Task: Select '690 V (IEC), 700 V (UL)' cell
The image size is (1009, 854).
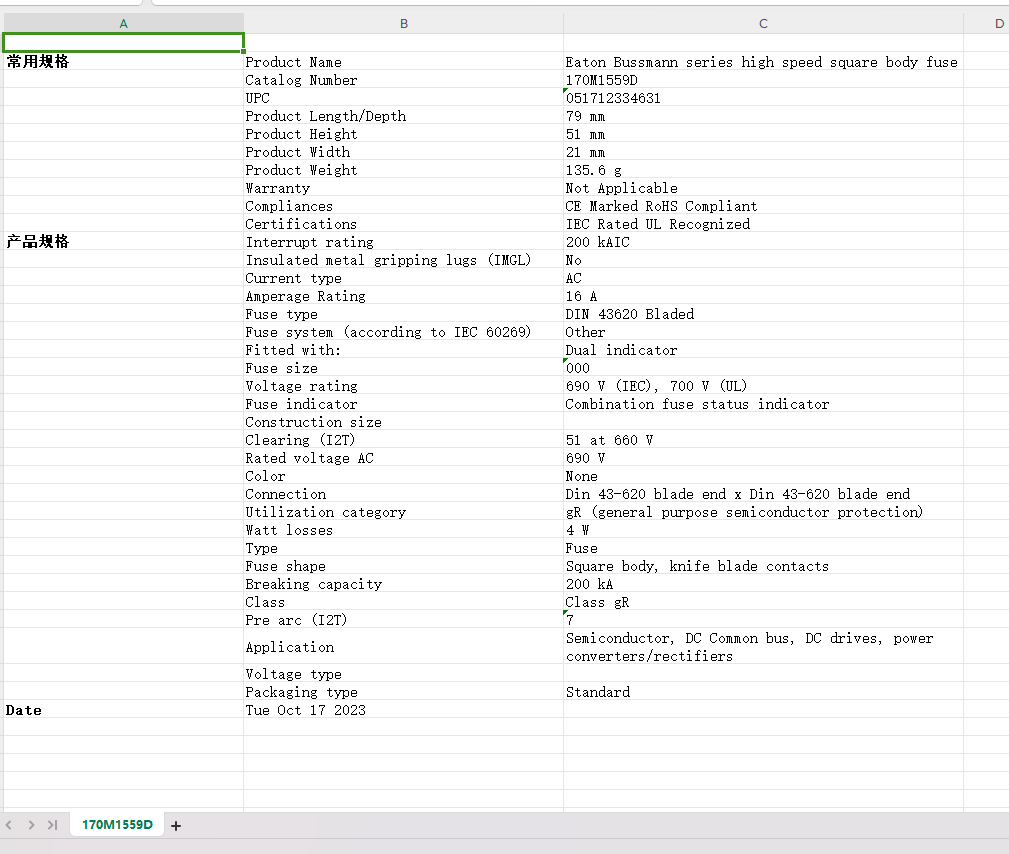Action: click(763, 386)
